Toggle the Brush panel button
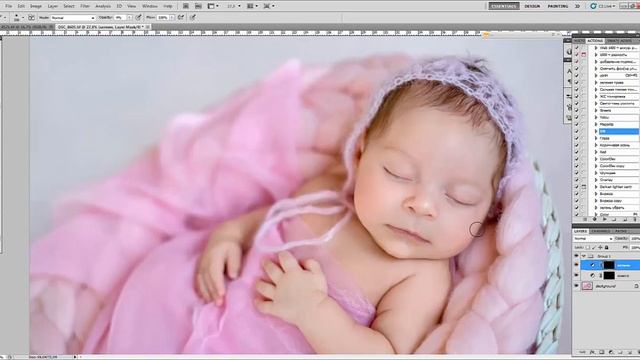 31,18
